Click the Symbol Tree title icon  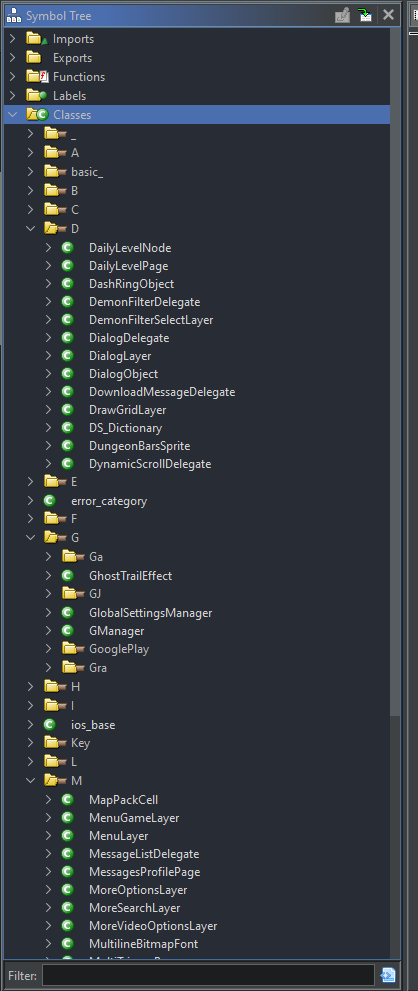[x=13, y=15]
